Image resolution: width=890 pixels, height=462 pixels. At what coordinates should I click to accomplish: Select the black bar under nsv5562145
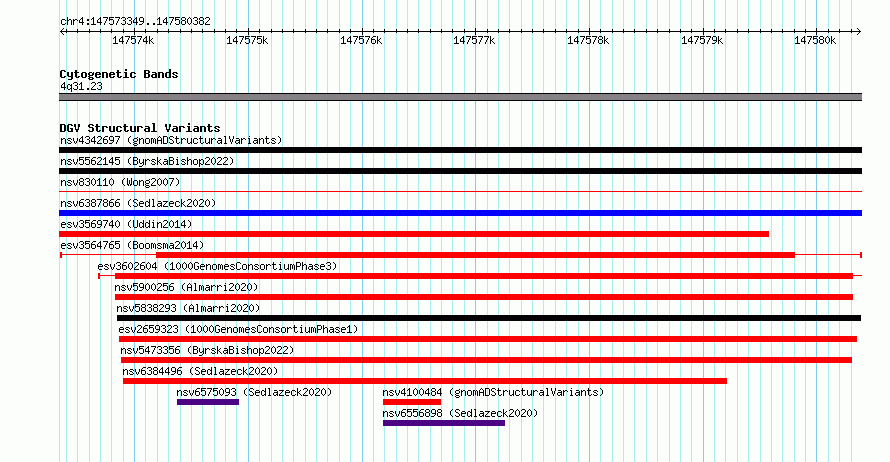460,171
